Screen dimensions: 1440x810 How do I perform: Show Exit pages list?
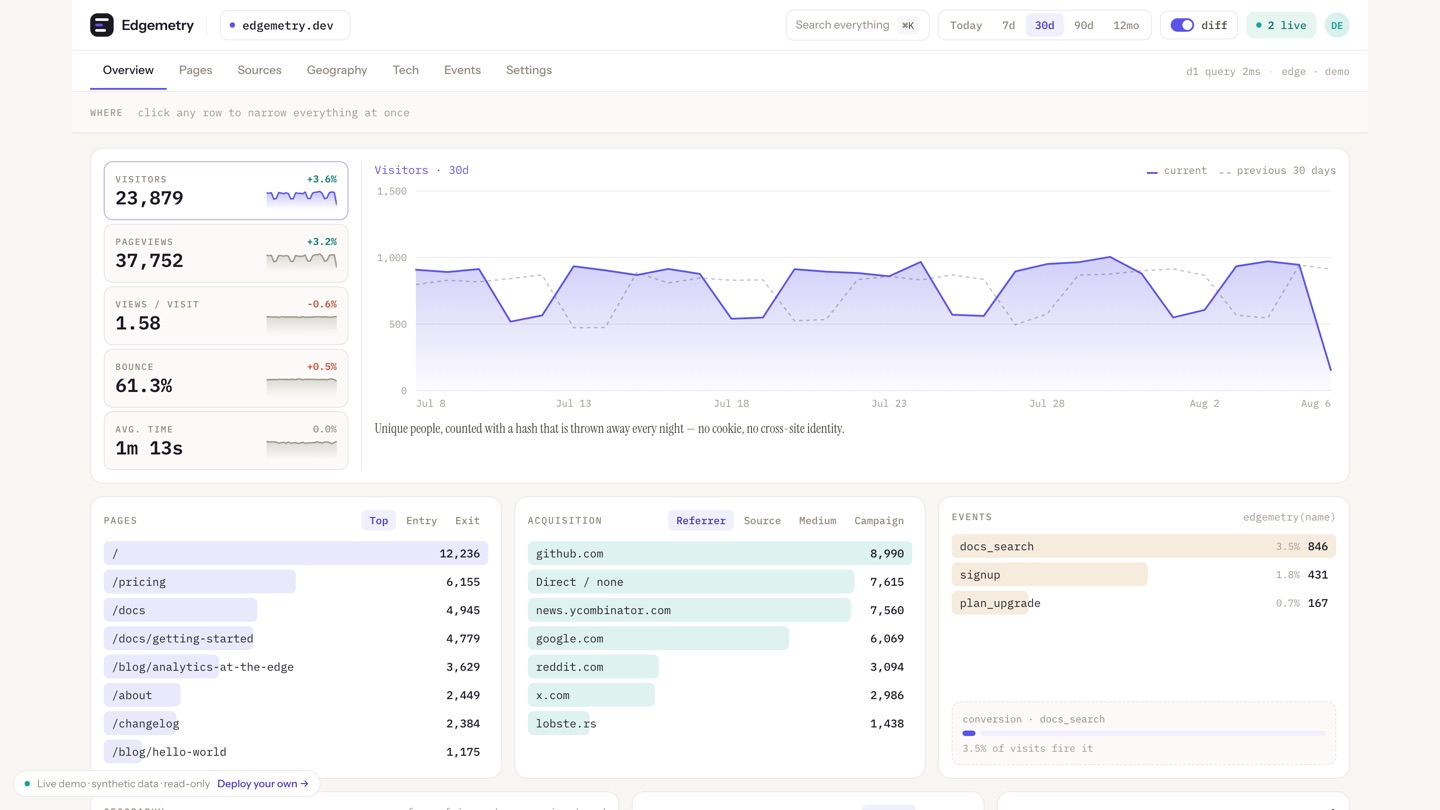467,520
